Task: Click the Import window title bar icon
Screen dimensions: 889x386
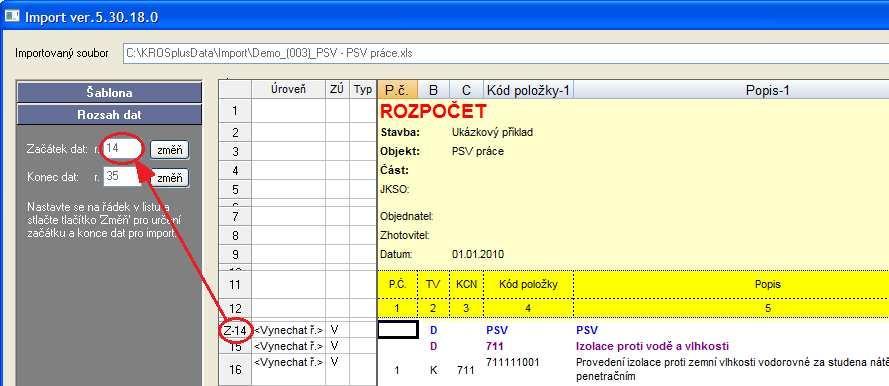Action: pyautogui.click(x=11, y=16)
